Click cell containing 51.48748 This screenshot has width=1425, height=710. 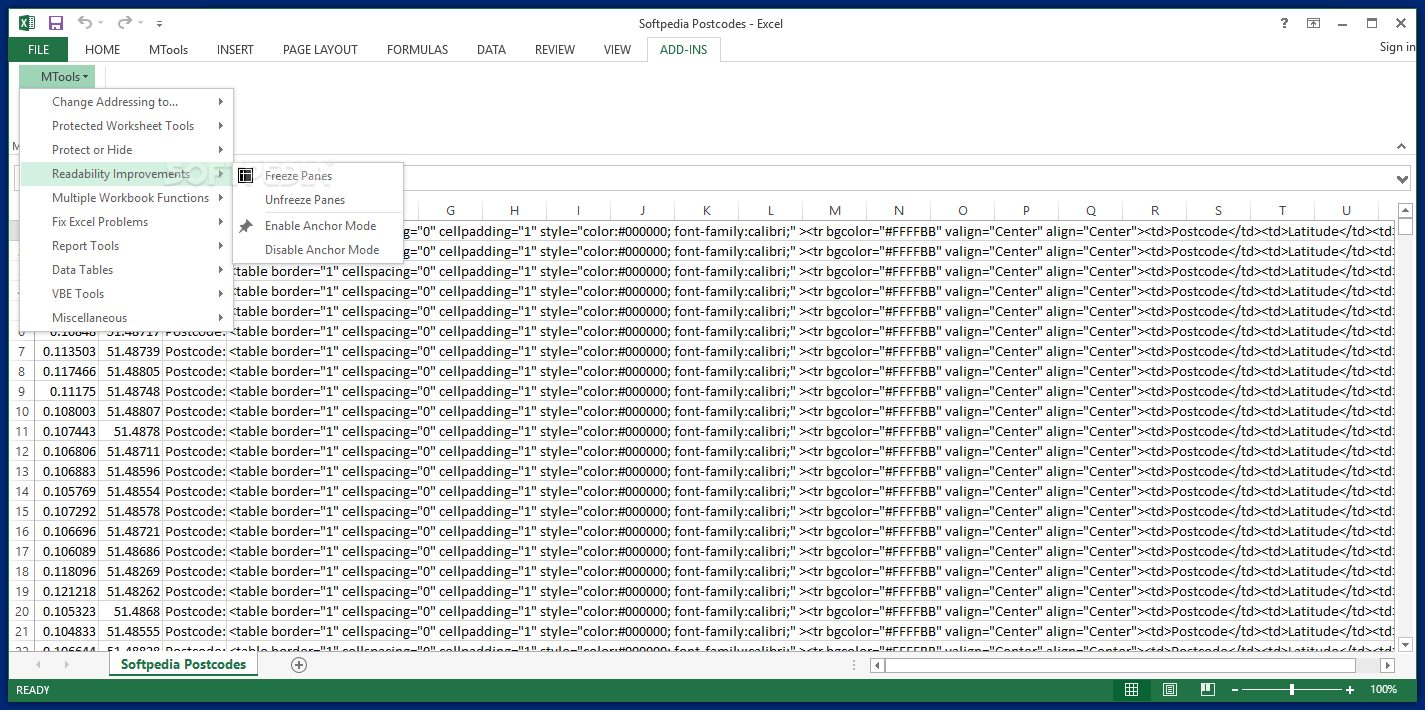coord(131,391)
